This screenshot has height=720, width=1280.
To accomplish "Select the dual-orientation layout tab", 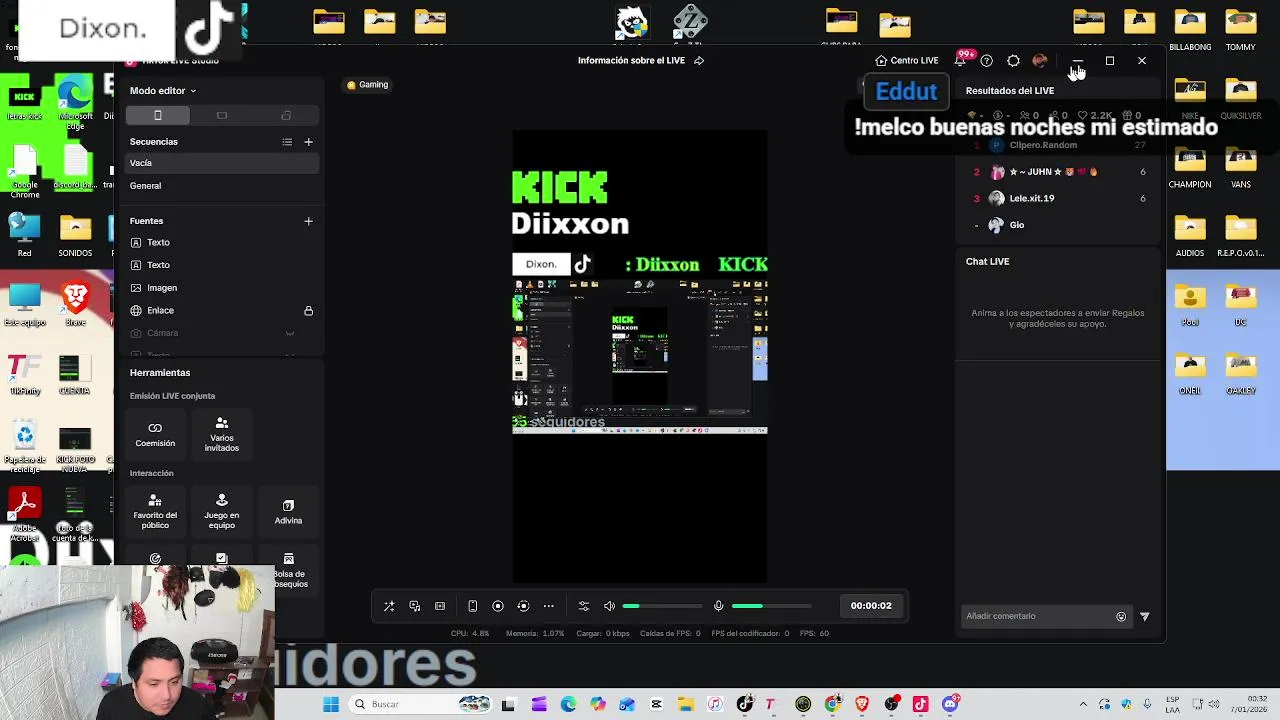I will click(x=286, y=116).
